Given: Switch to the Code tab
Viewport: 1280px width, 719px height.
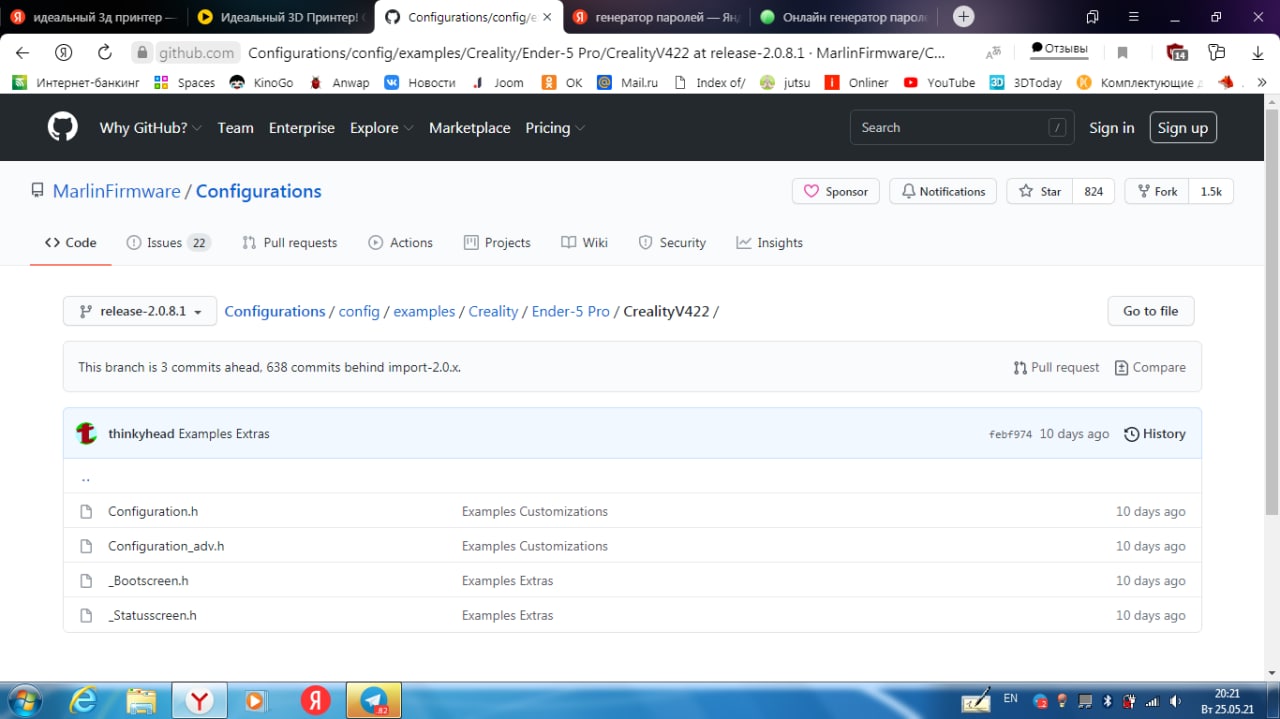Looking at the screenshot, I should 71,243.
